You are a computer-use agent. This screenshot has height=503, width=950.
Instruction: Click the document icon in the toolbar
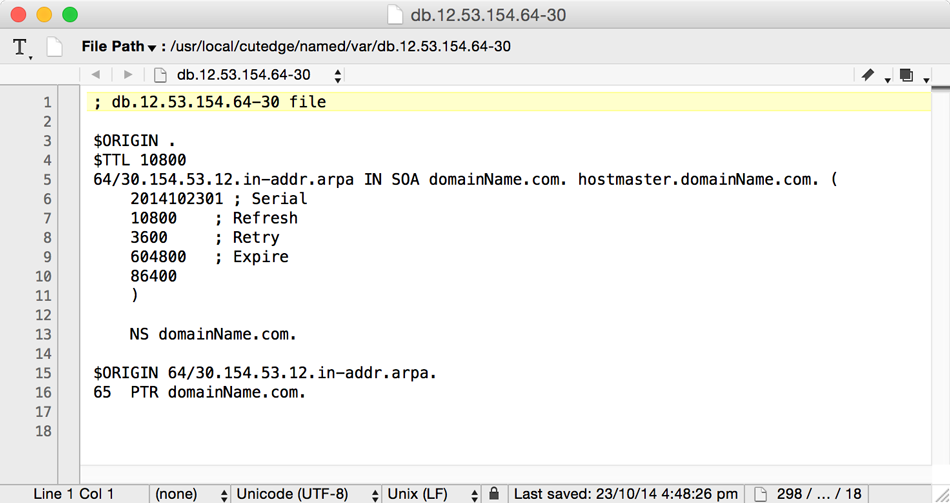55,47
